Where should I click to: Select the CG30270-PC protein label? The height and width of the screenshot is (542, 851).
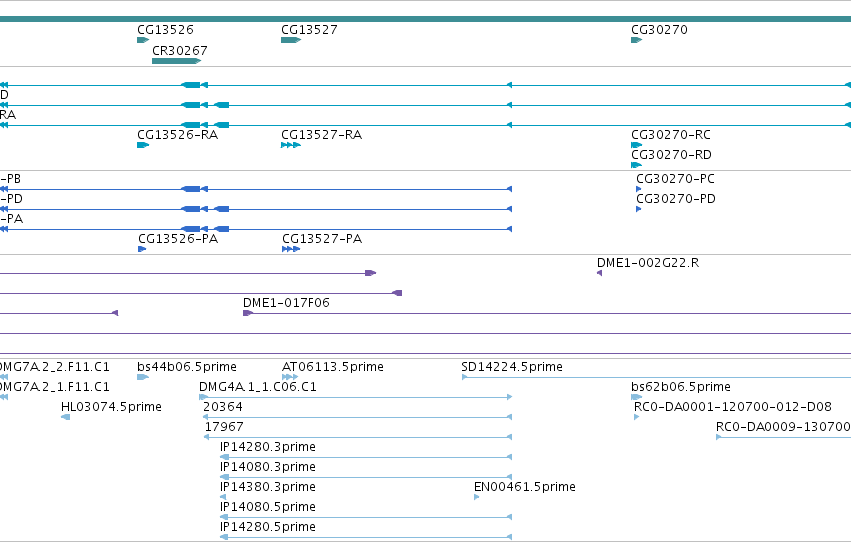click(675, 178)
